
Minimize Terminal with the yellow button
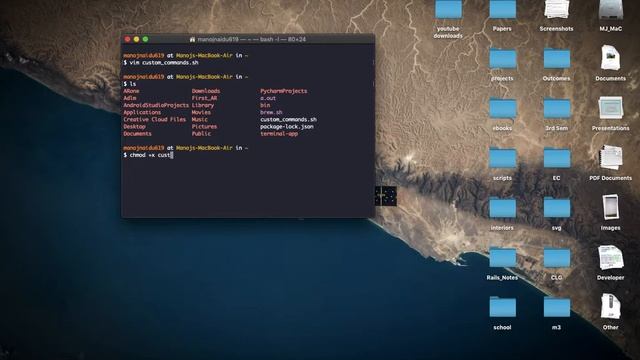136,40
